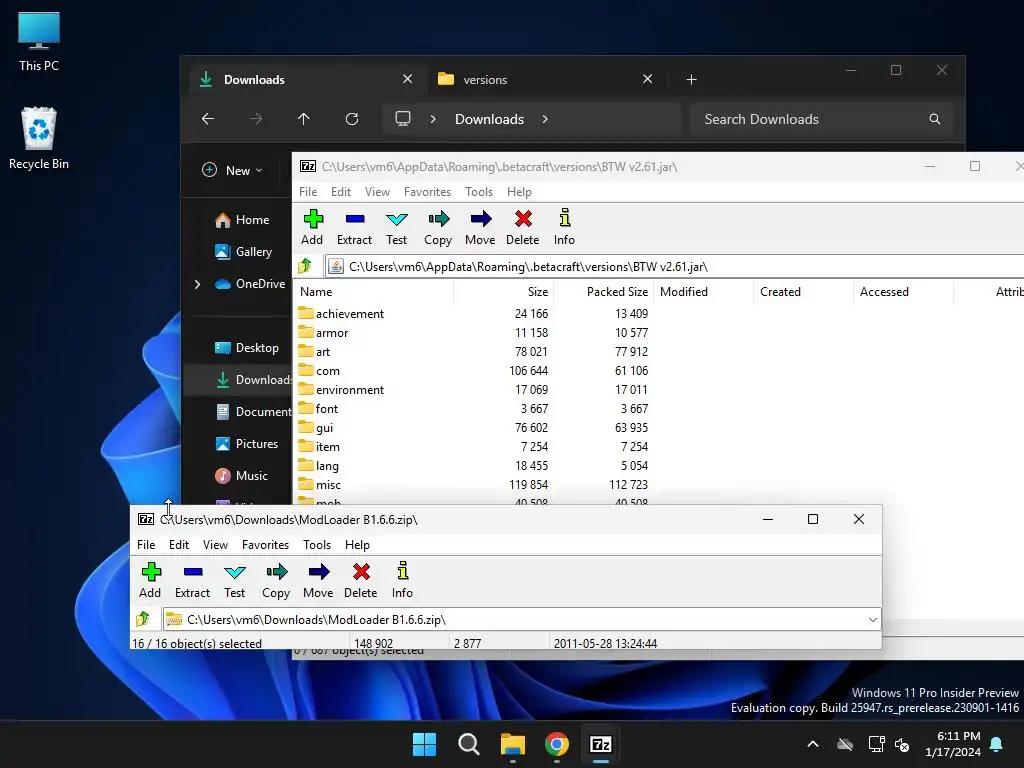This screenshot has height=768, width=1024.
Task: Click the BTW v2.61.jar path field
Action: click(673, 266)
